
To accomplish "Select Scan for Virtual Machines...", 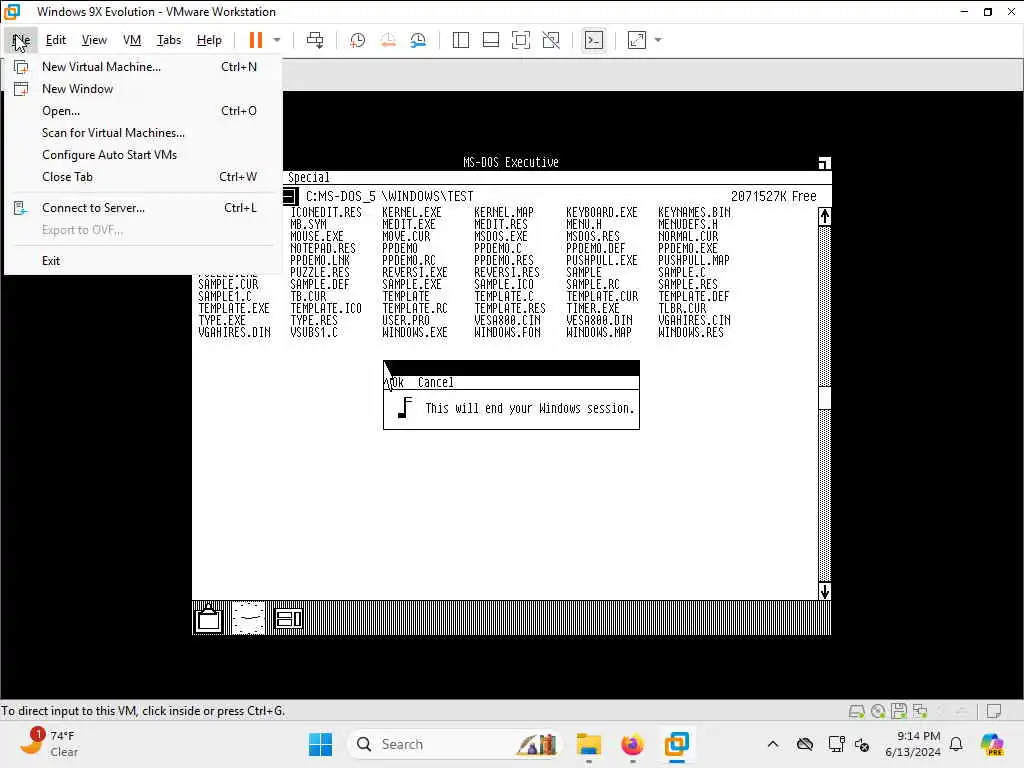I will pos(144,133).
